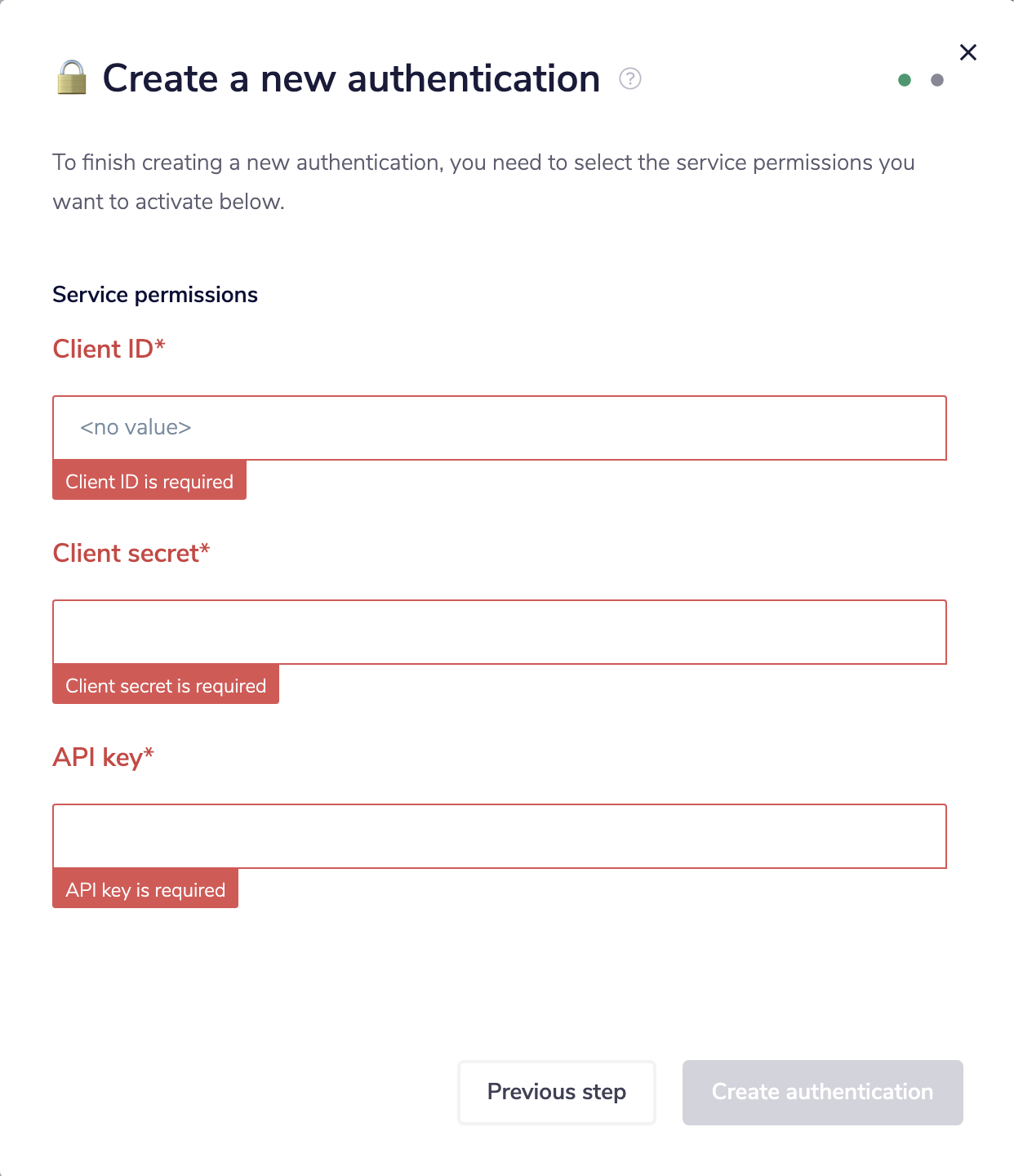The image size is (1014, 1176).
Task: Dismiss the dialog with the X button
Action: point(968,51)
